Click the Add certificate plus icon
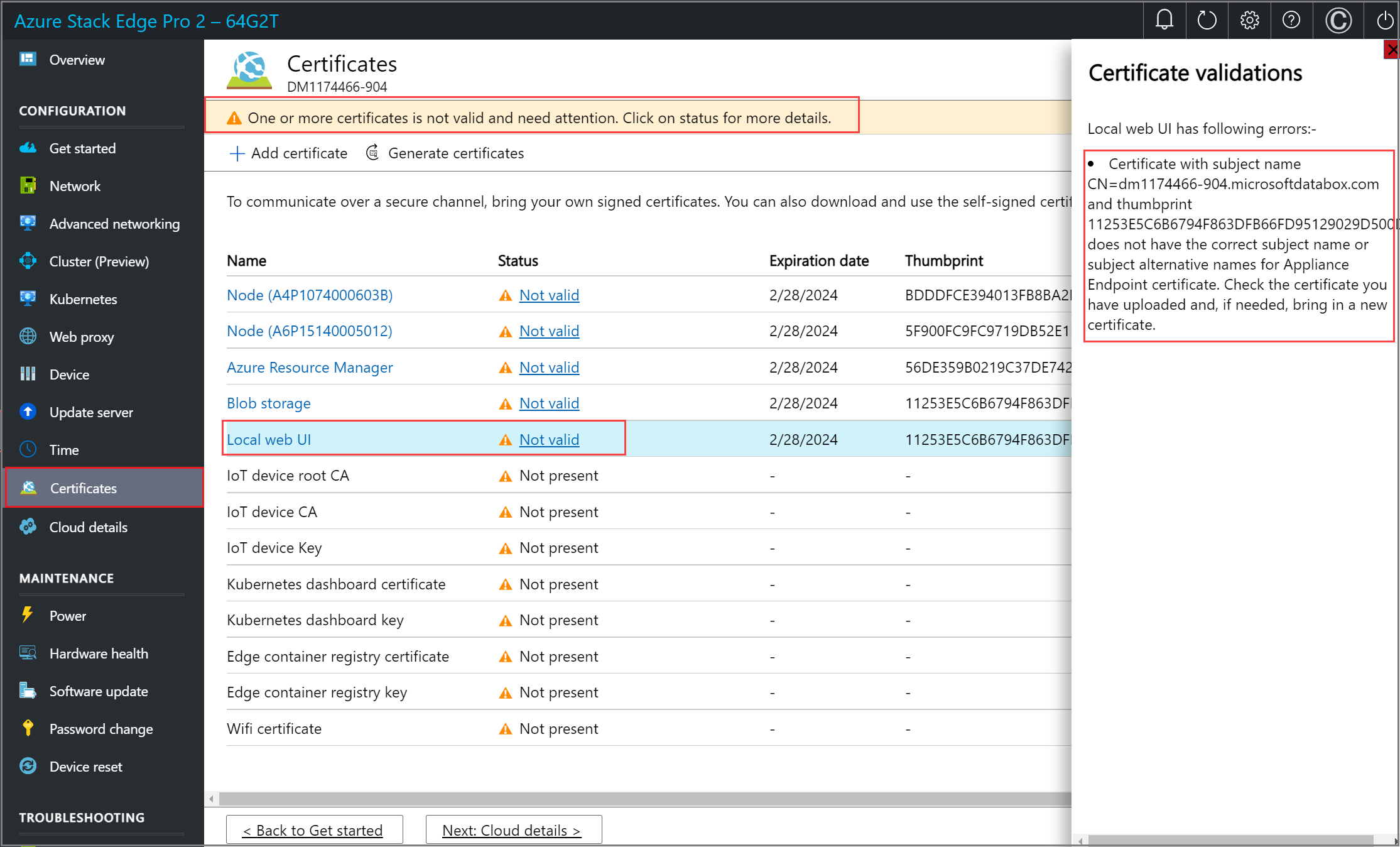The image size is (1400, 847). coord(237,153)
